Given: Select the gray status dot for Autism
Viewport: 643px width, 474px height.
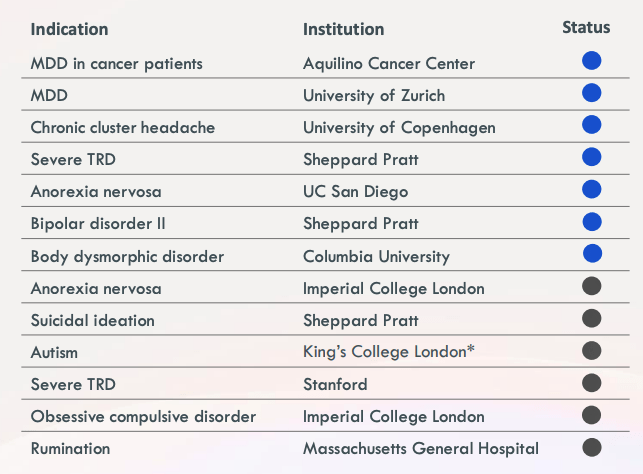Looking at the screenshot, I should (591, 351).
